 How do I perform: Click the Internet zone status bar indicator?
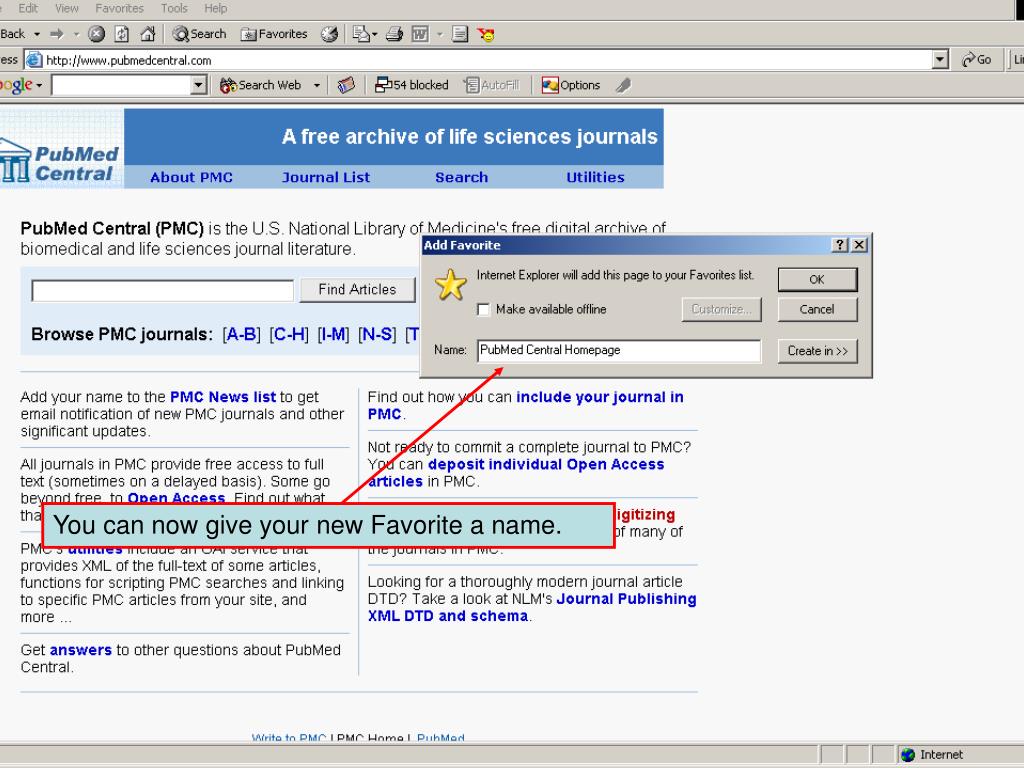[932, 755]
